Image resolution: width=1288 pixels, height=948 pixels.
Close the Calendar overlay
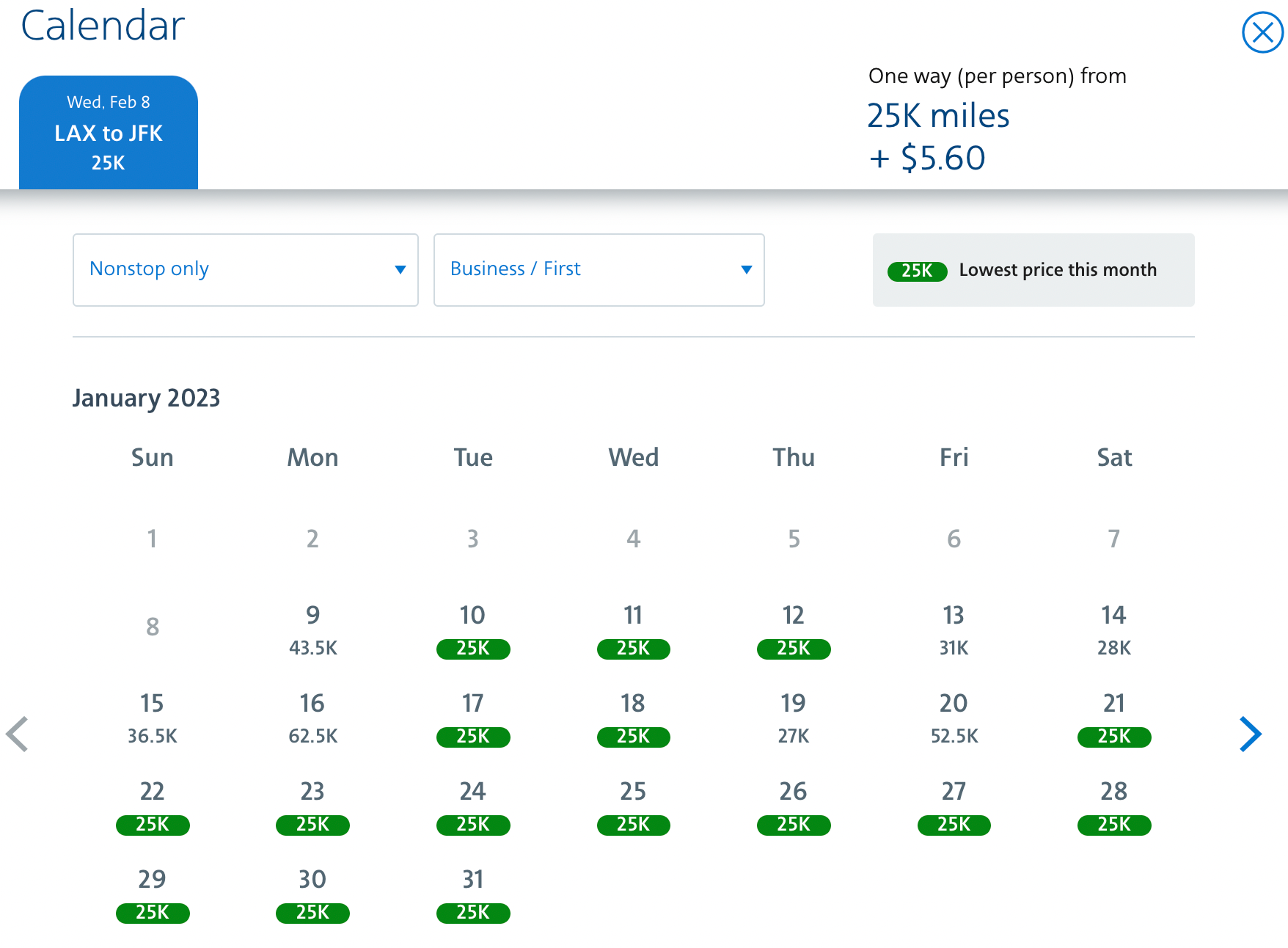click(1262, 32)
